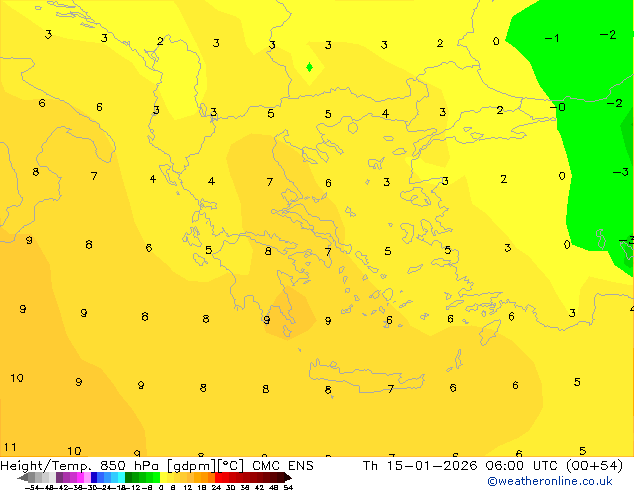Select the cyan legend swatch

pos(121,477)
